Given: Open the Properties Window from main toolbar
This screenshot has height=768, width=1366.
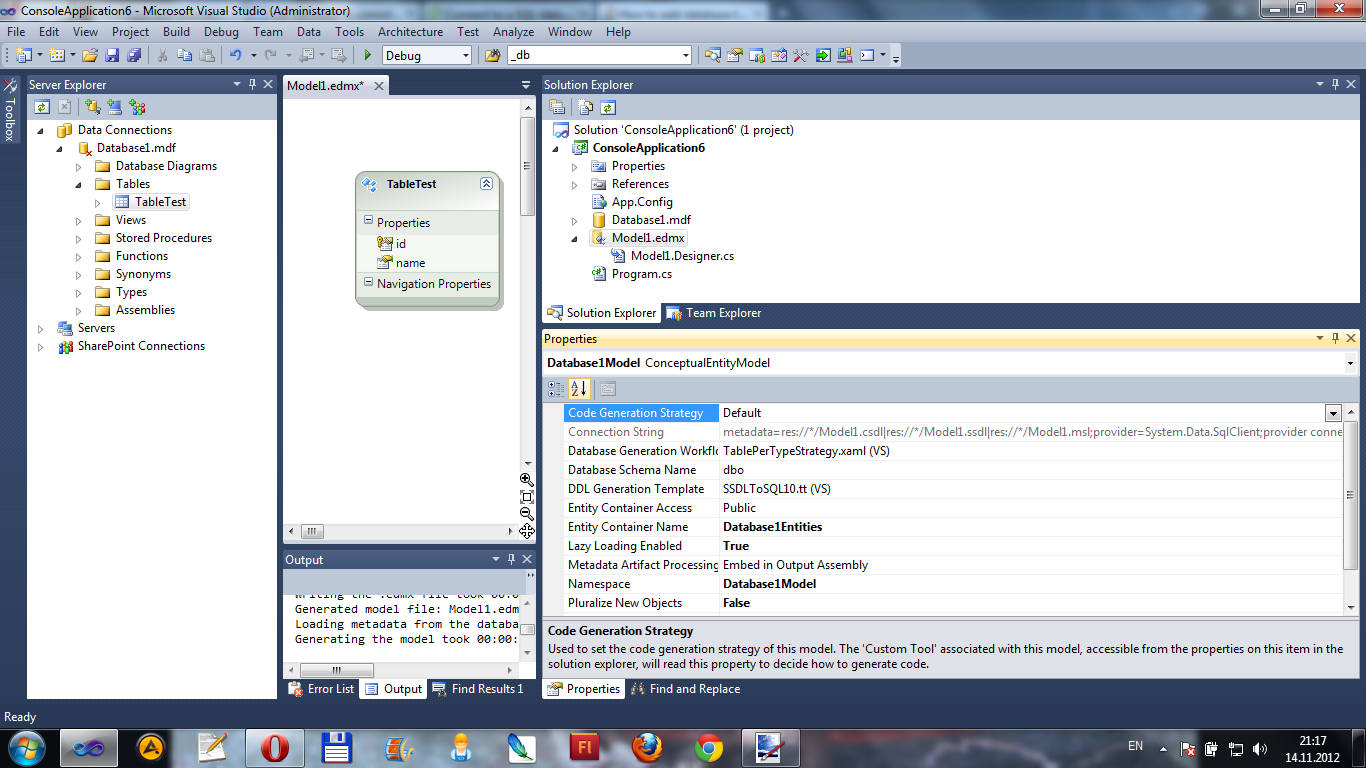Looking at the screenshot, I should point(735,56).
